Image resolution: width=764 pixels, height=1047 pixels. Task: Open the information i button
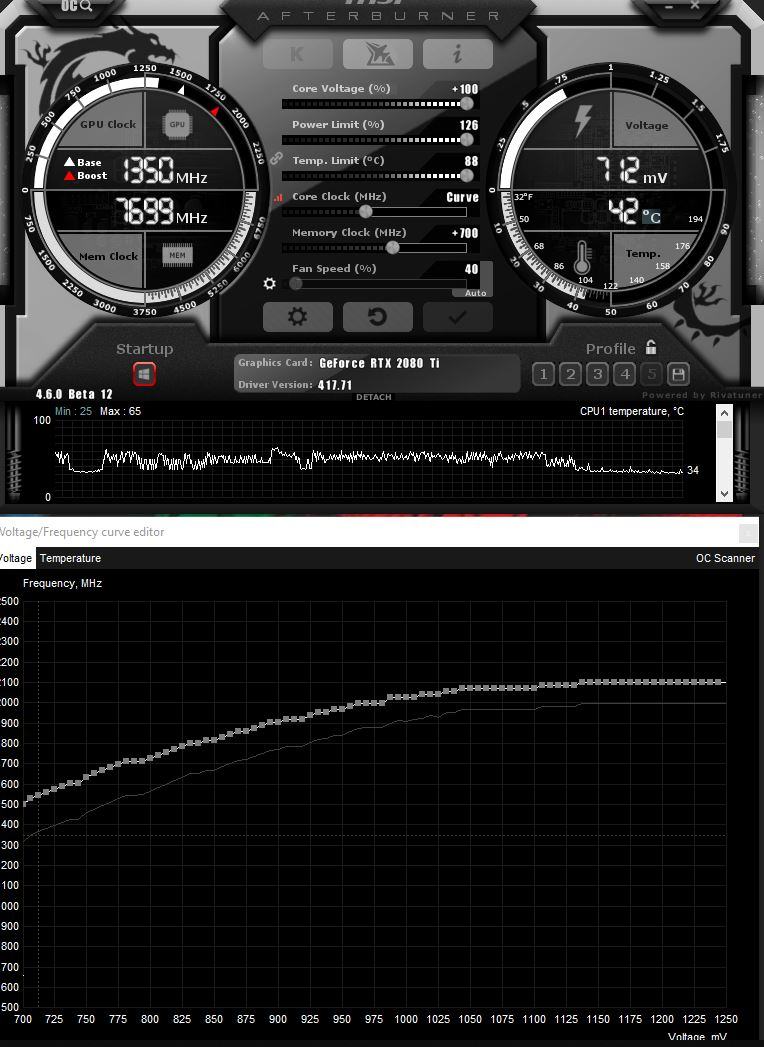click(x=457, y=54)
